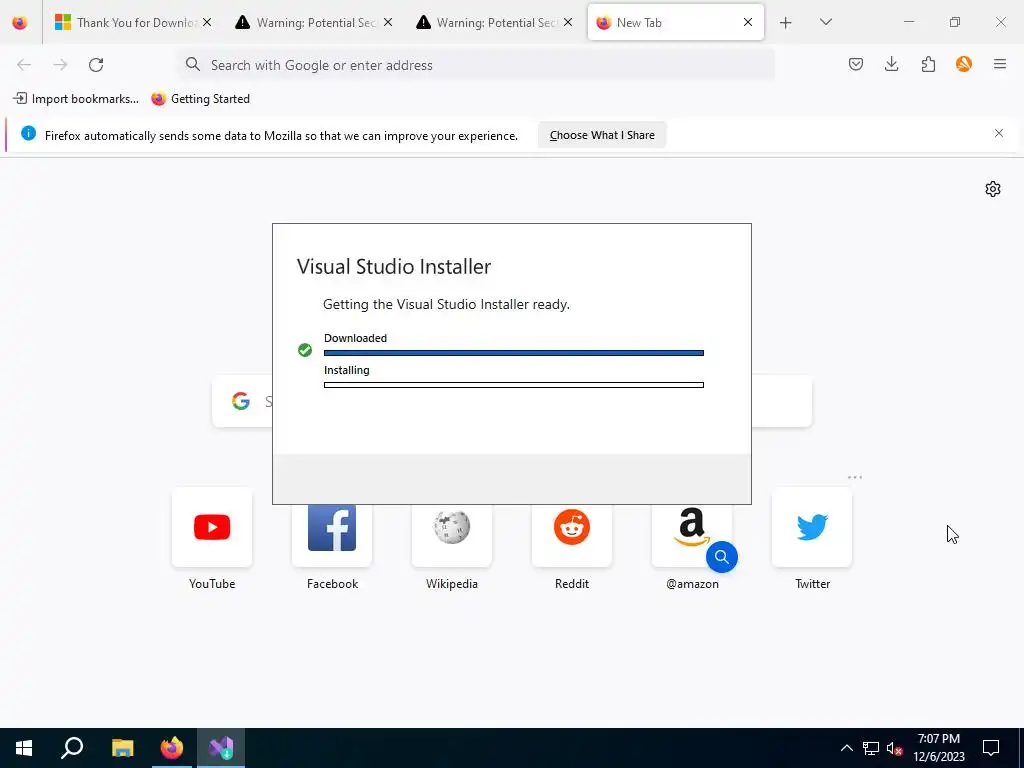Reload the current page

pyautogui.click(x=96, y=65)
